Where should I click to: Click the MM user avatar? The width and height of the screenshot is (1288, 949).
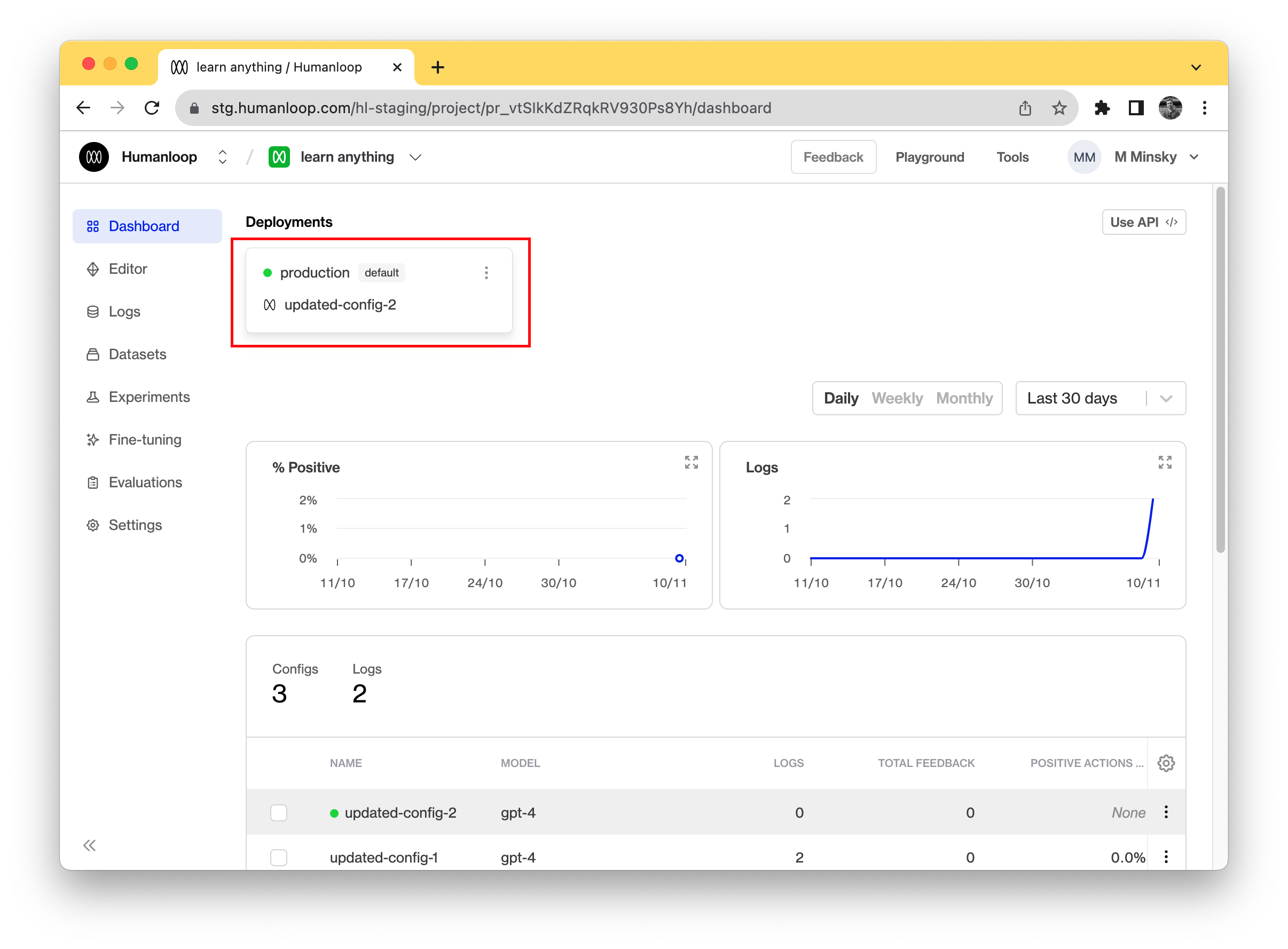(1084, 157)
